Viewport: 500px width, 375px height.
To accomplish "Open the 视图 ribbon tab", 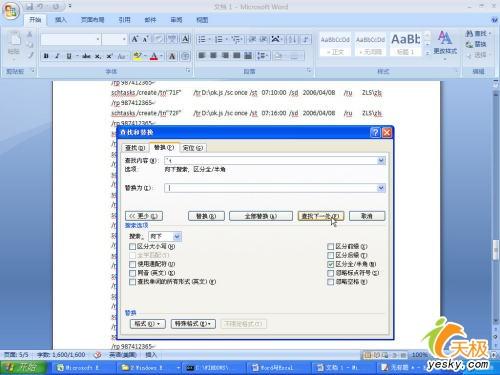I will 202,20.
